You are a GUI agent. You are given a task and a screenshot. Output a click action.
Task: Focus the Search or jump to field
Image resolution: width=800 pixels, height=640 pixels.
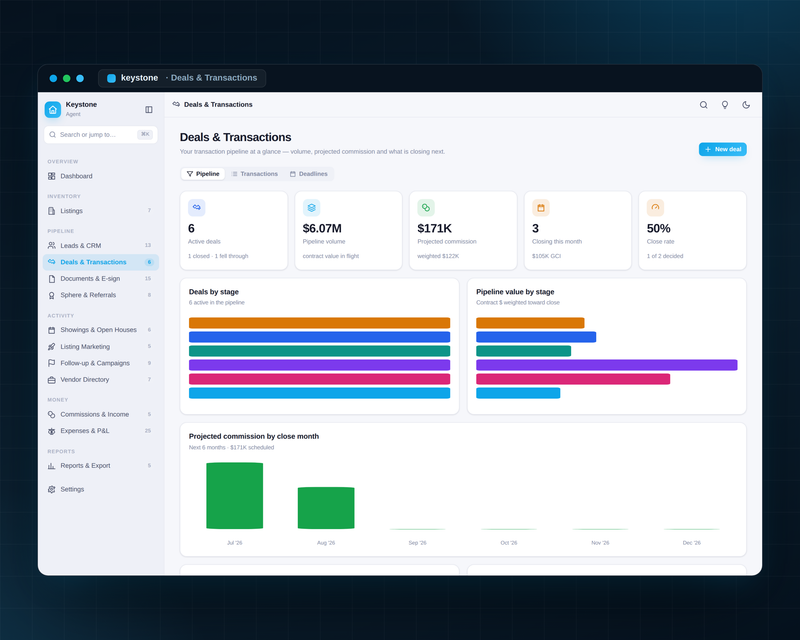click(101, 135)
